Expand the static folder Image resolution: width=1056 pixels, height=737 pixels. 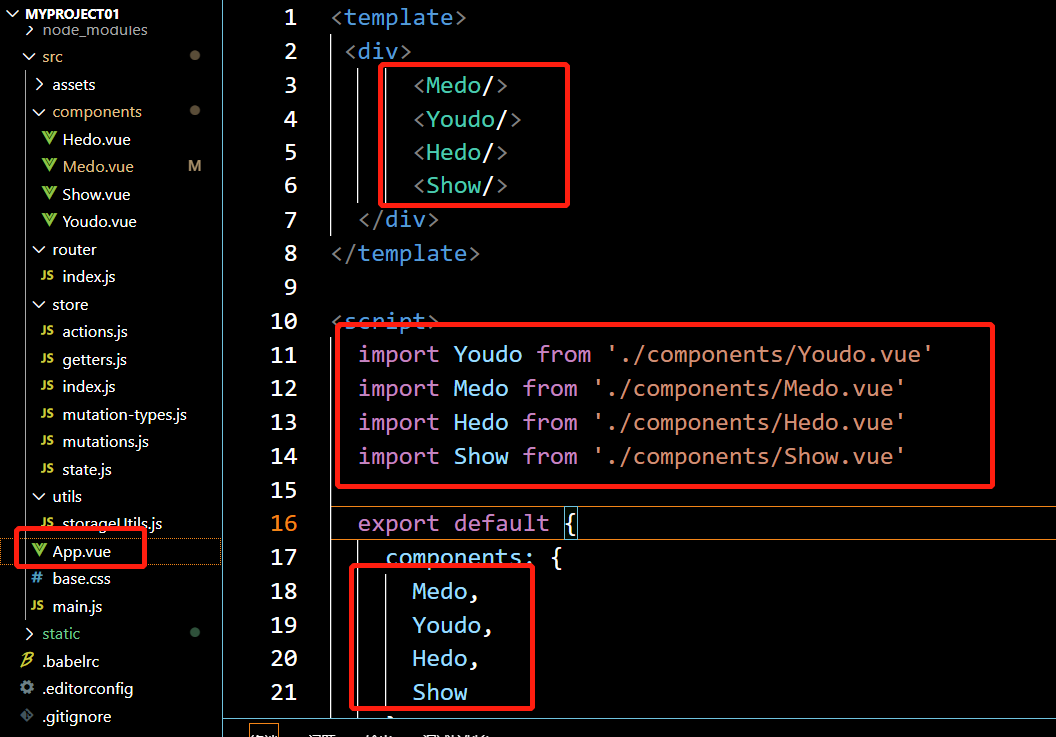point(29,634)
